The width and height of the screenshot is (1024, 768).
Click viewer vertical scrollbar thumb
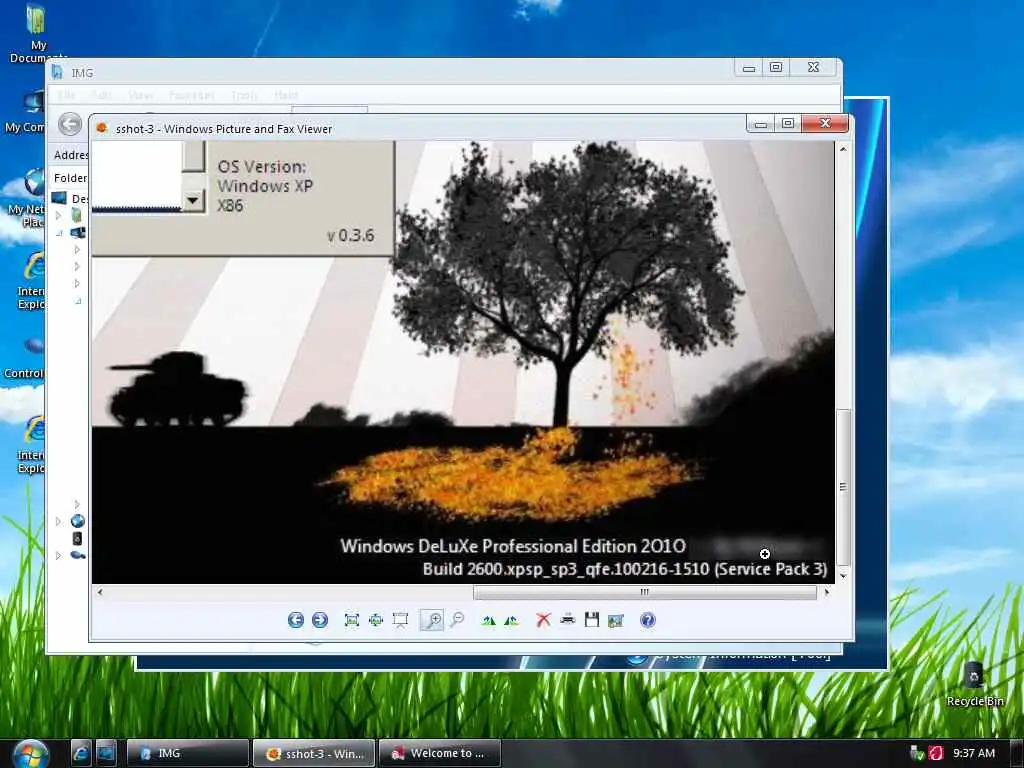pyautogui.click(x=843, y=487)
